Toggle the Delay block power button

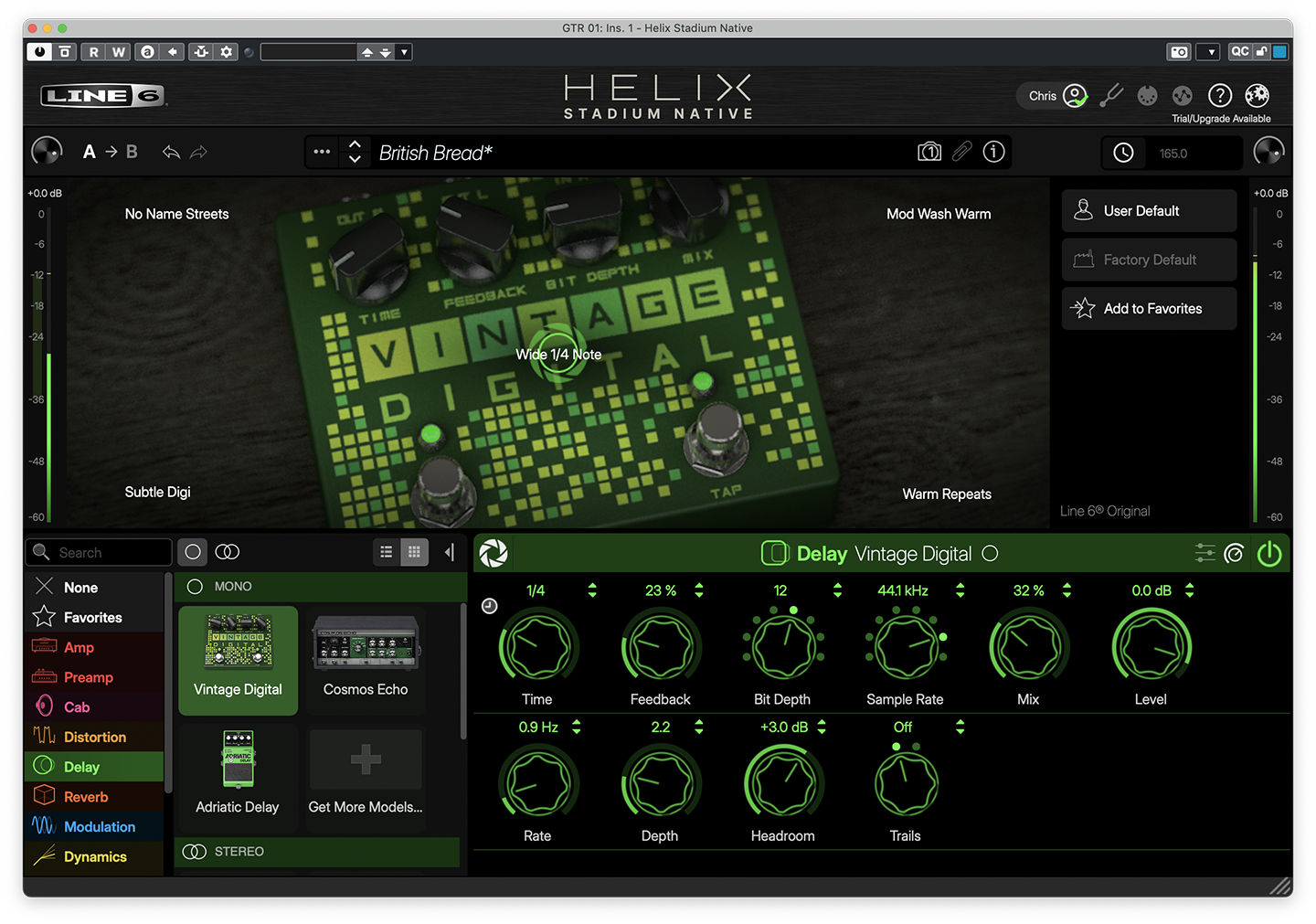click(x=1269, y=553)
